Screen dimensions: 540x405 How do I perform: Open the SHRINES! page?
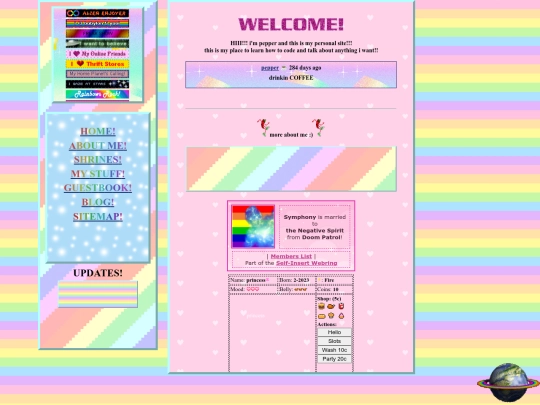click(98, 160)
